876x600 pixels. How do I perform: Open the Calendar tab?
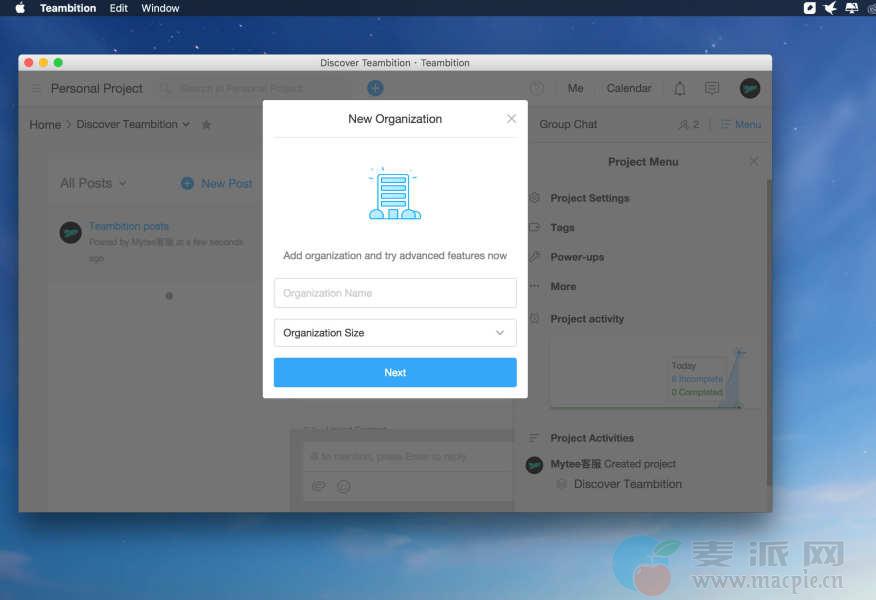[x=629, y=88]
